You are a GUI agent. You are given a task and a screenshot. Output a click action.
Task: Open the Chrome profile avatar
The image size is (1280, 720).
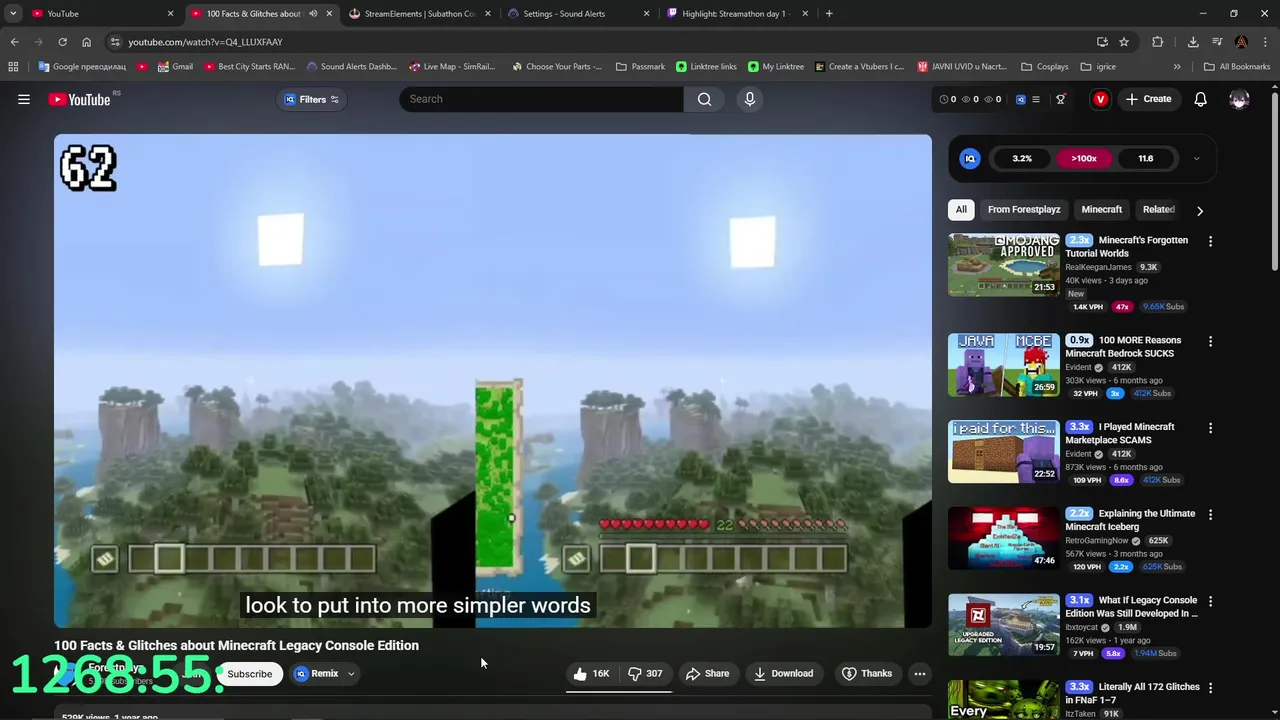point(1241,42)
